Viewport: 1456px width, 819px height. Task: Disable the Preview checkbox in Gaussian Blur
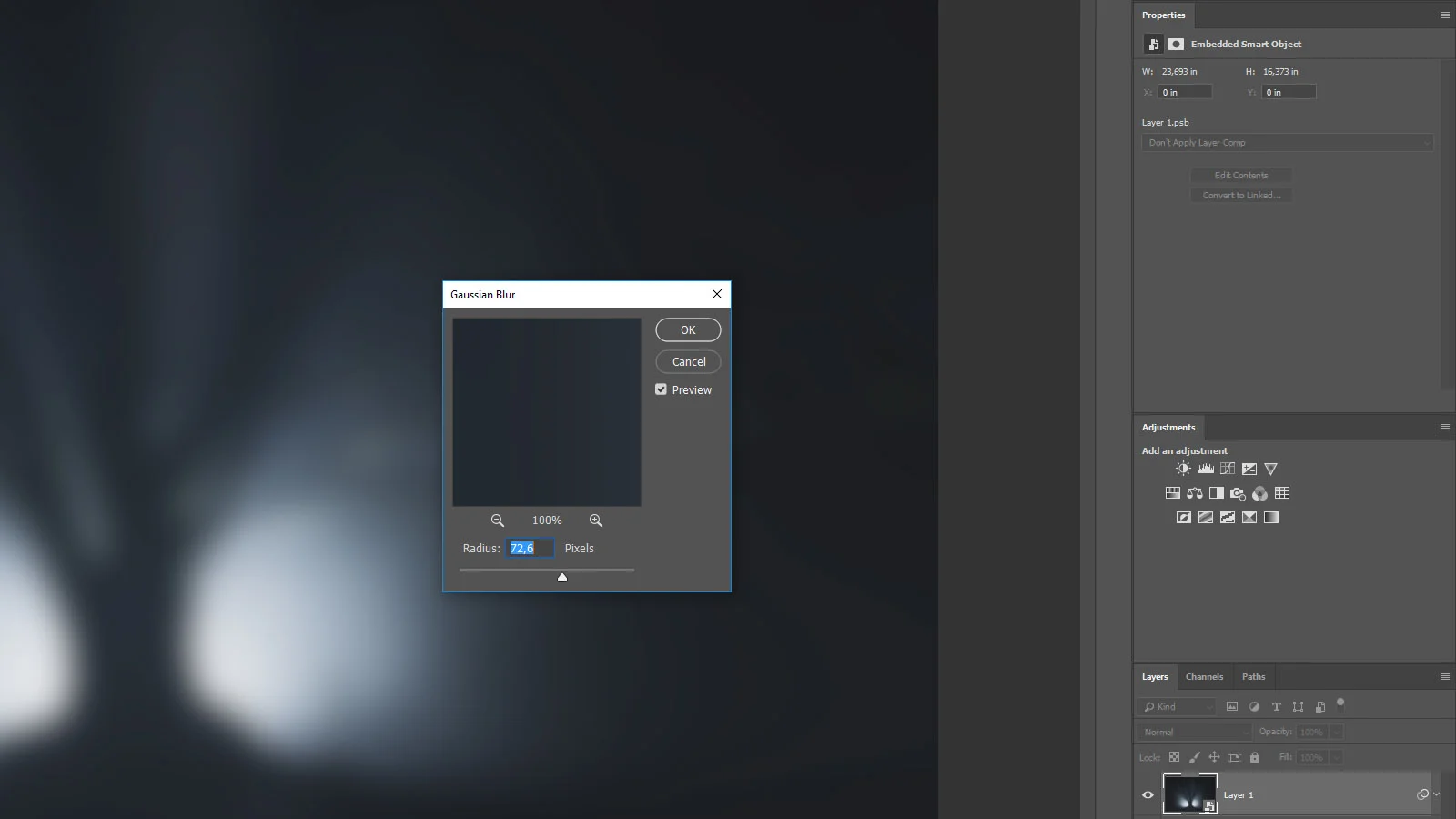(x=661, y=389)
